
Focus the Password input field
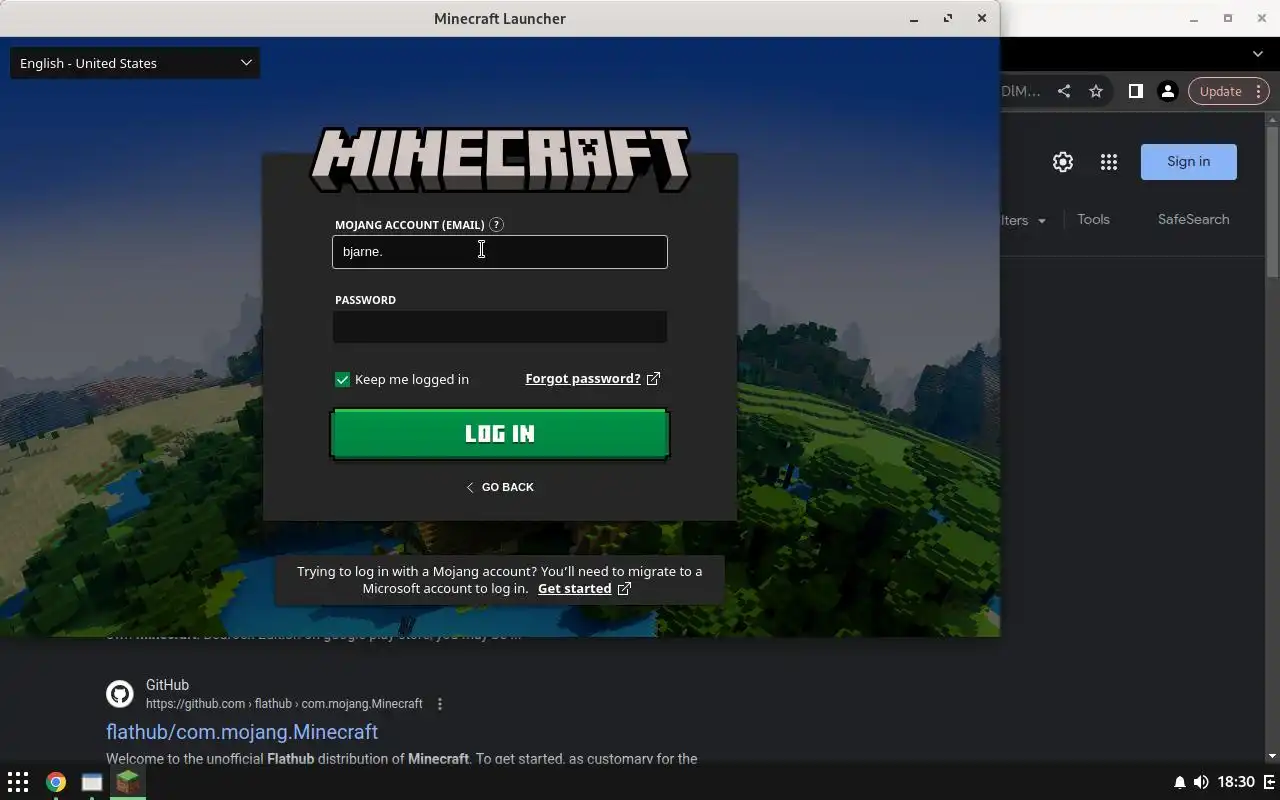500,327
